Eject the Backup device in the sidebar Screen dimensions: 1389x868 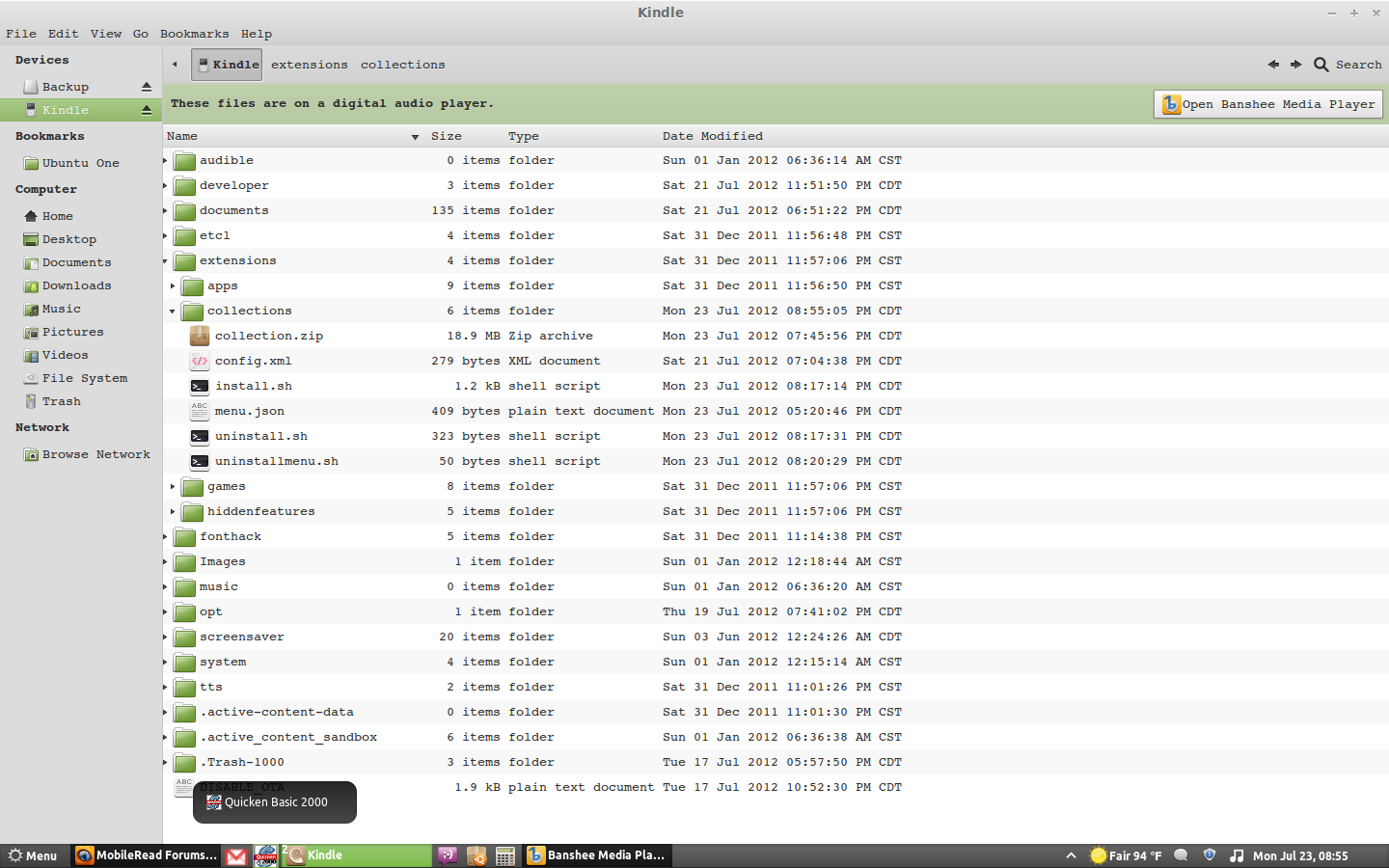point(147,87)
